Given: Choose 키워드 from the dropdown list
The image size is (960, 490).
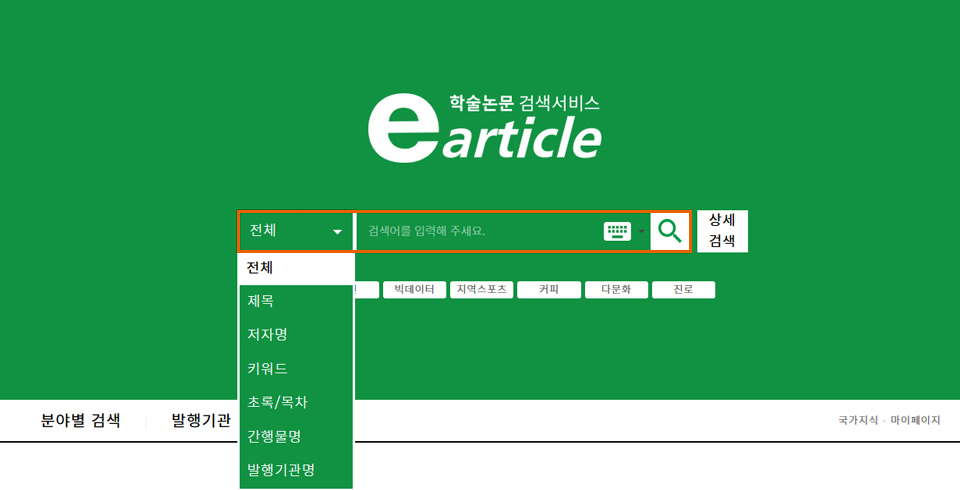Looking at the screenshot, I should tap(296, 369).
